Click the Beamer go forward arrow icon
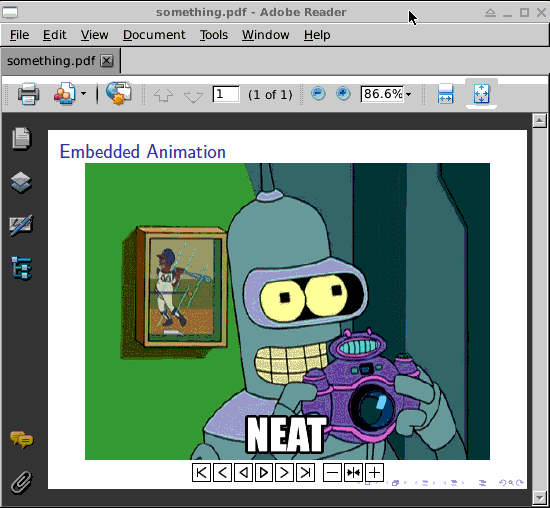550x508 pixels. [520, 483]
